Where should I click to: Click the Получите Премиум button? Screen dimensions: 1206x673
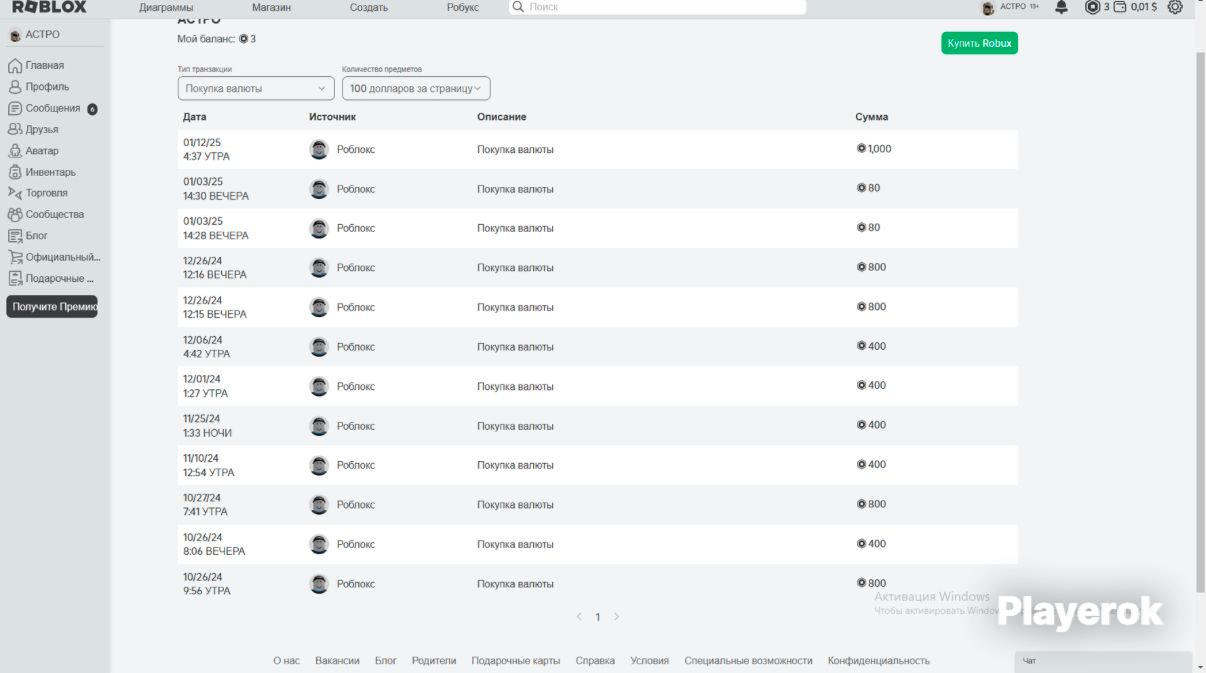tap(52, 307)
